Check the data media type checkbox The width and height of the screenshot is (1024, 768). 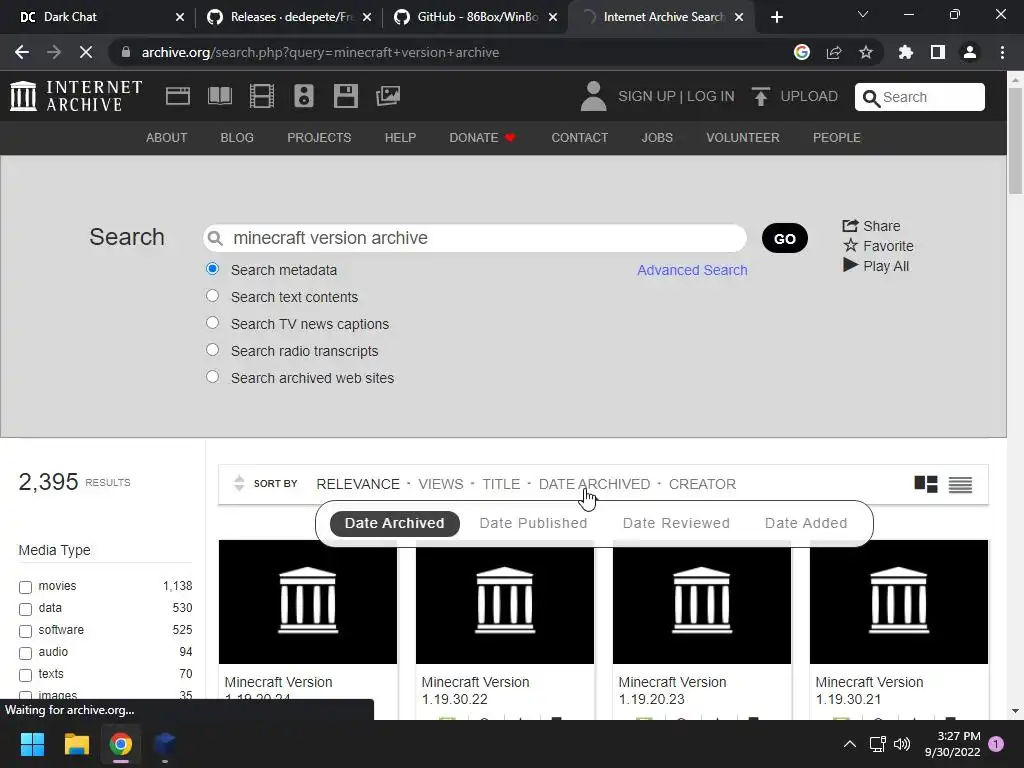[x=25, y=609]
